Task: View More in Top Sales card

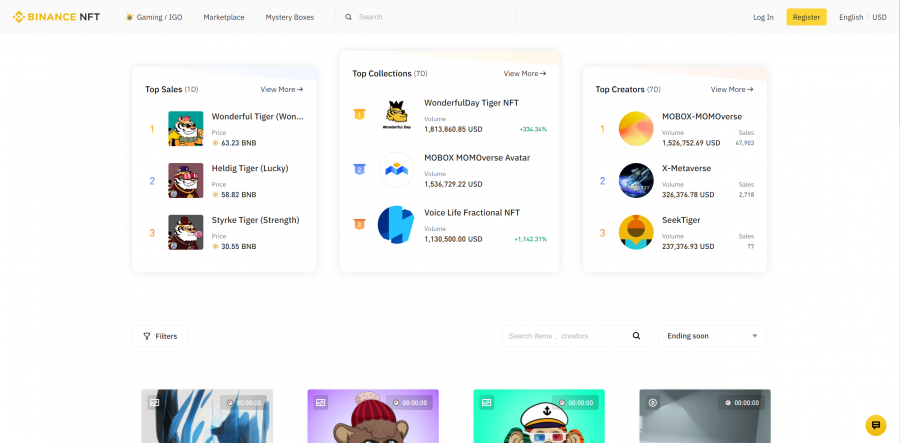Action: tap(281, 89)
